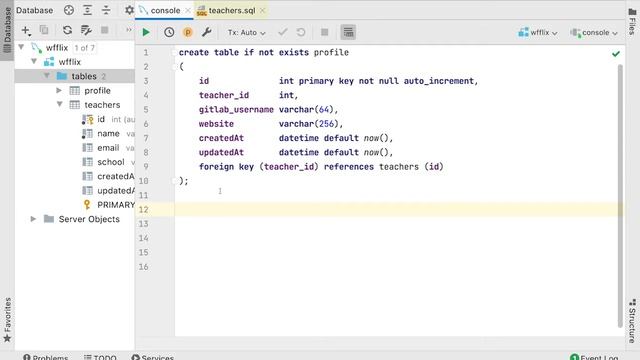The height and width of the screenshot is (360, 640).
Task: Open the Event Log
Action: pyautogui.click(x=593, y=357)
